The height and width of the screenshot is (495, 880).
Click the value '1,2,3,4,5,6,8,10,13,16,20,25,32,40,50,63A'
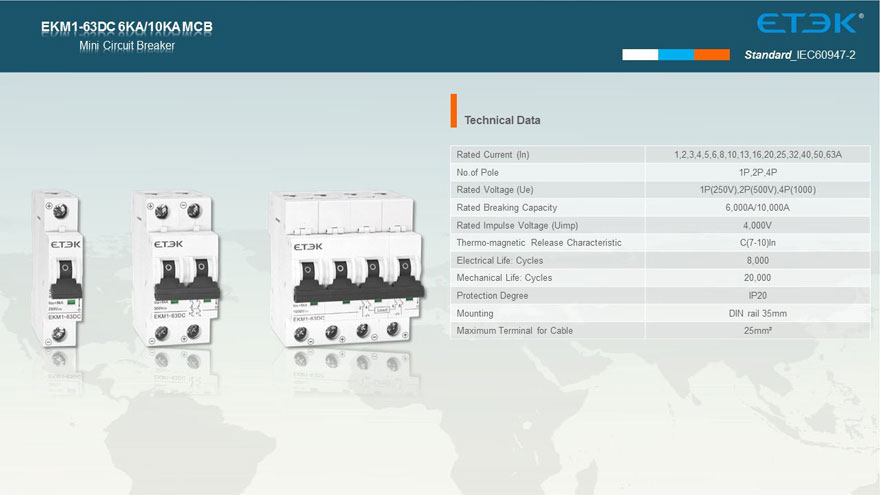pyautogui.click(x=758, y=154)
